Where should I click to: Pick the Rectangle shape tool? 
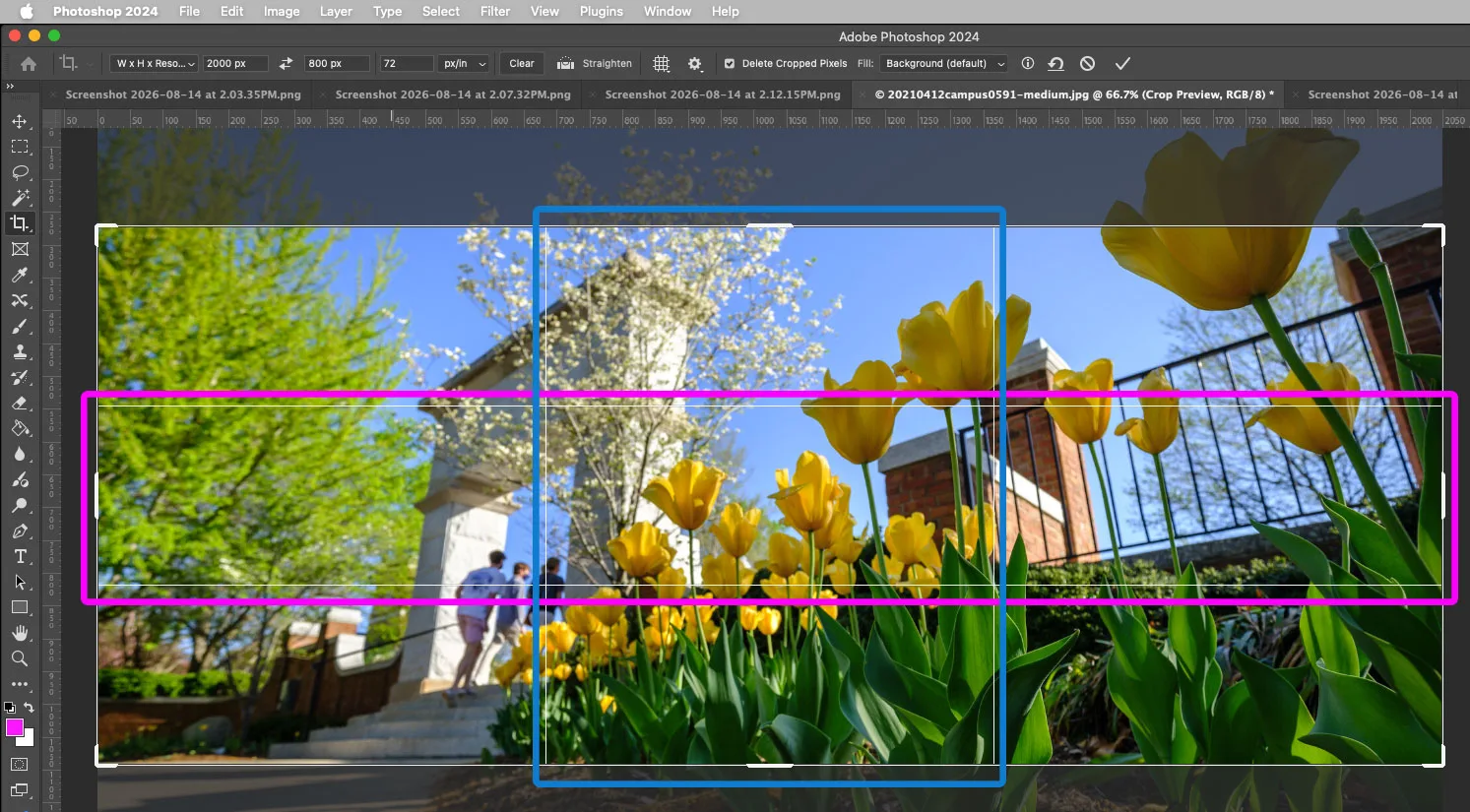coord(20,607)
